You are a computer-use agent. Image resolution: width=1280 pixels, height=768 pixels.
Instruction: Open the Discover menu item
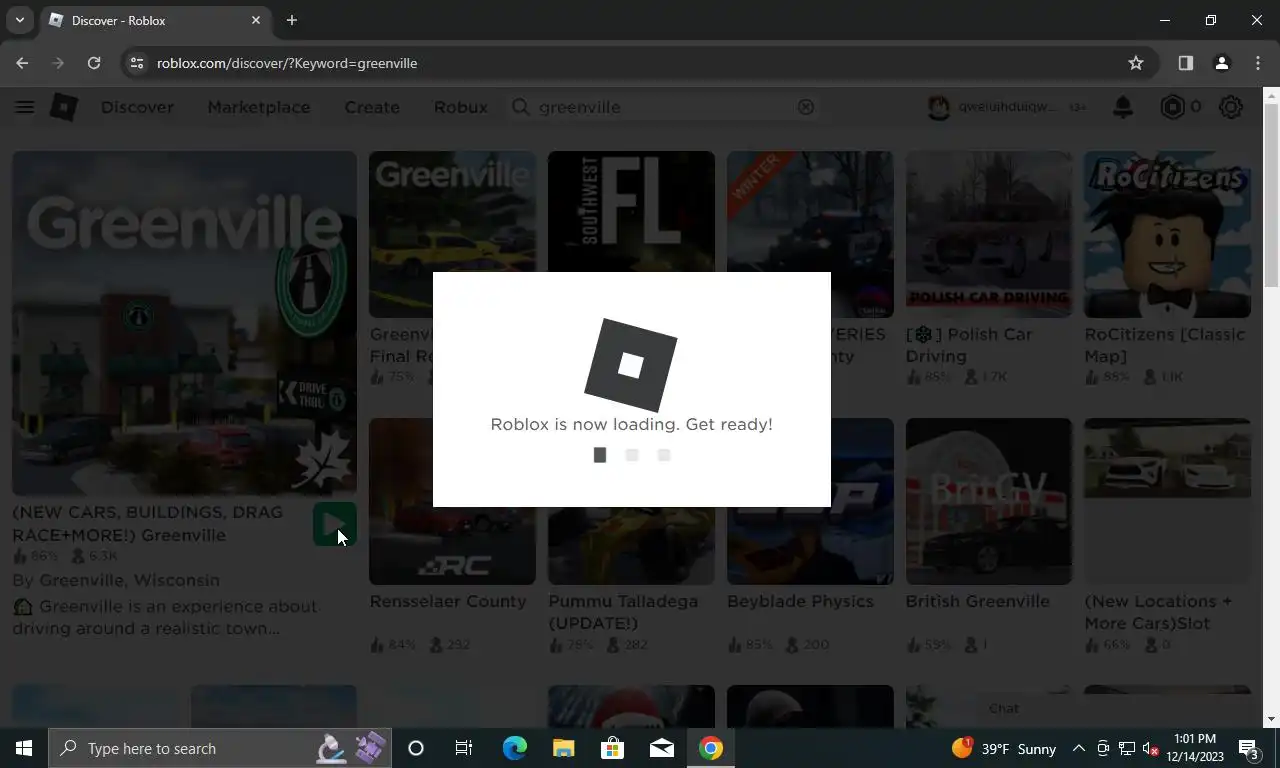[x=137, y=107]
